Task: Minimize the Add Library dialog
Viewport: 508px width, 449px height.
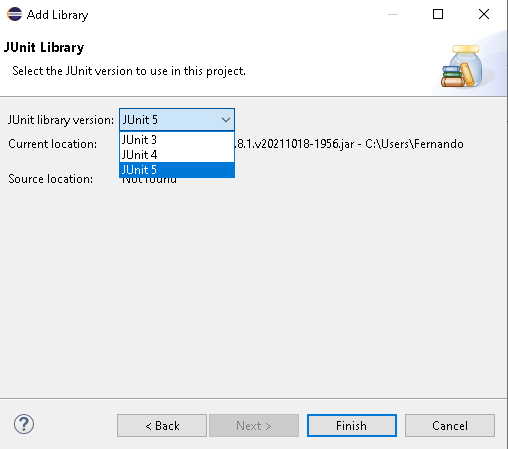Action: click(x=393, y=14)
